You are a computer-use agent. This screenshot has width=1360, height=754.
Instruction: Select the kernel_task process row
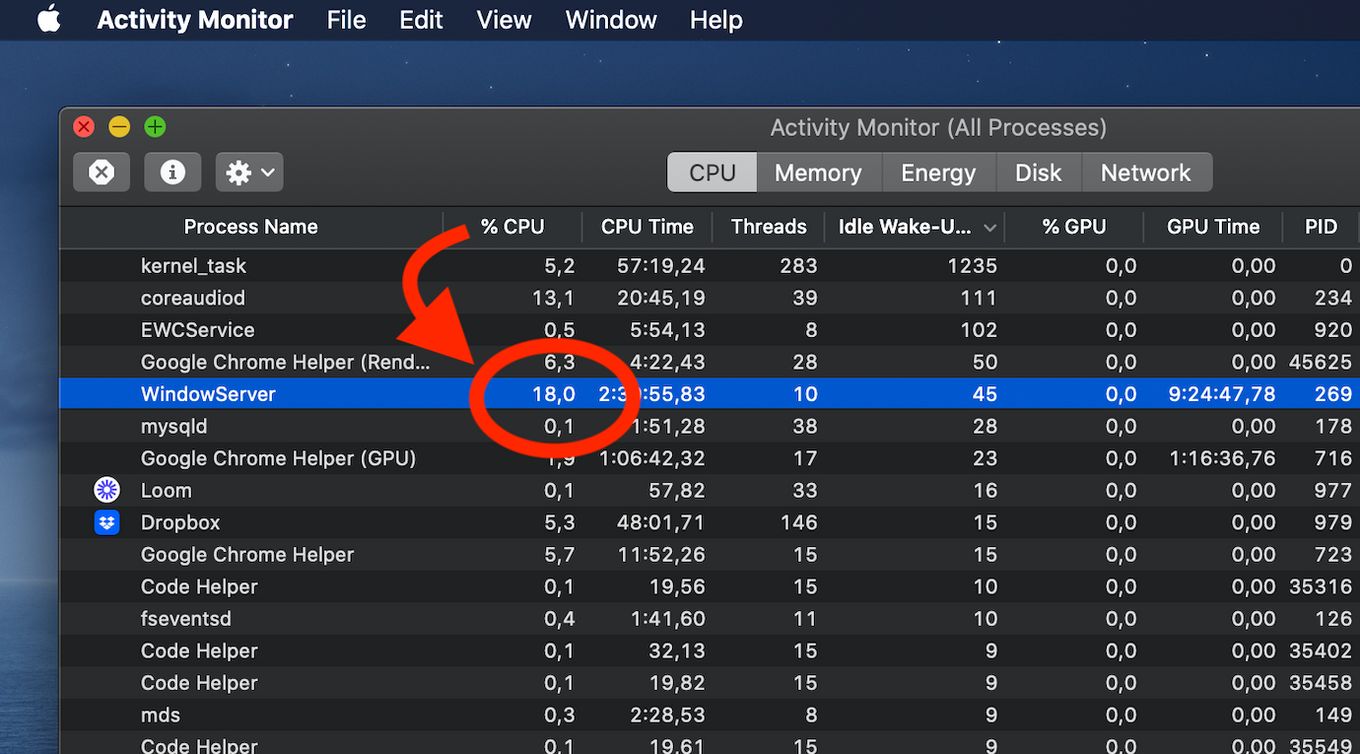[x=710, y=266]
